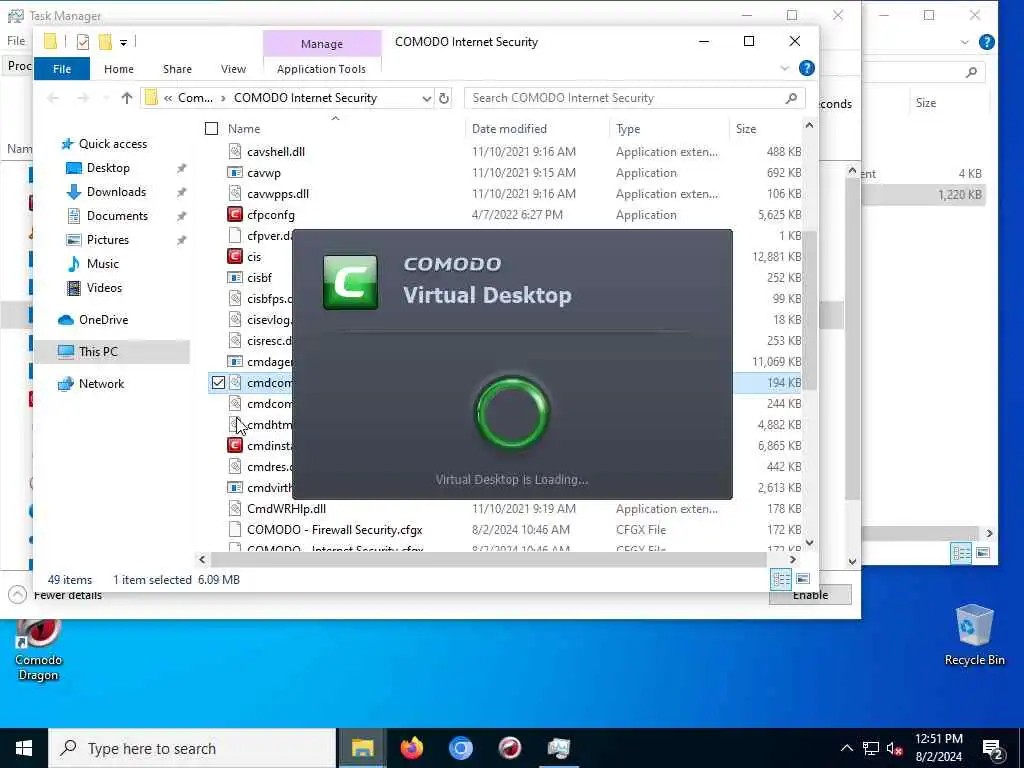
Task: Click the Virtual Desktop loading spinner
Action: [512, 413]
